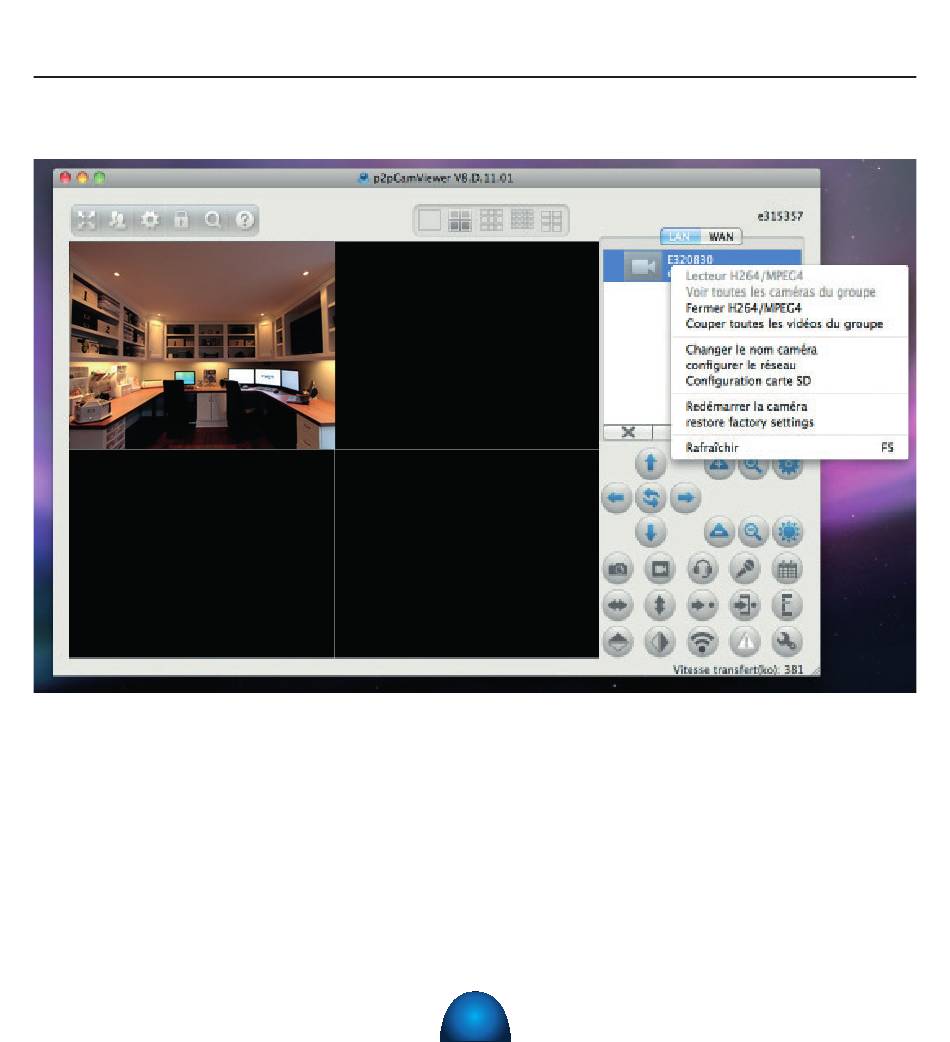Click the fullscreen icon in the toolbar
The image size is (950, 1042).
[x=86, y=220]
